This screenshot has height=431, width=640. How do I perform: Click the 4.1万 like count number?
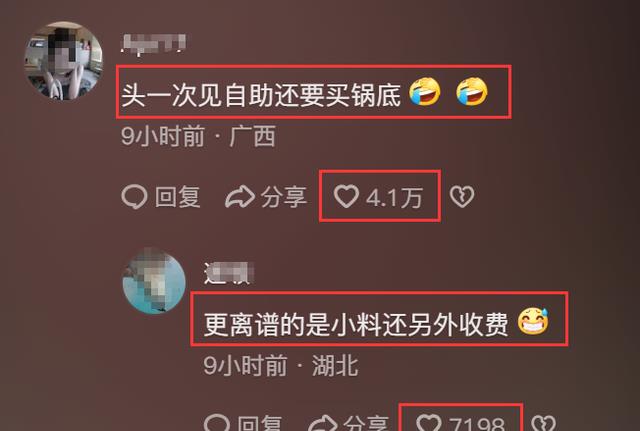tap(394, 198)
